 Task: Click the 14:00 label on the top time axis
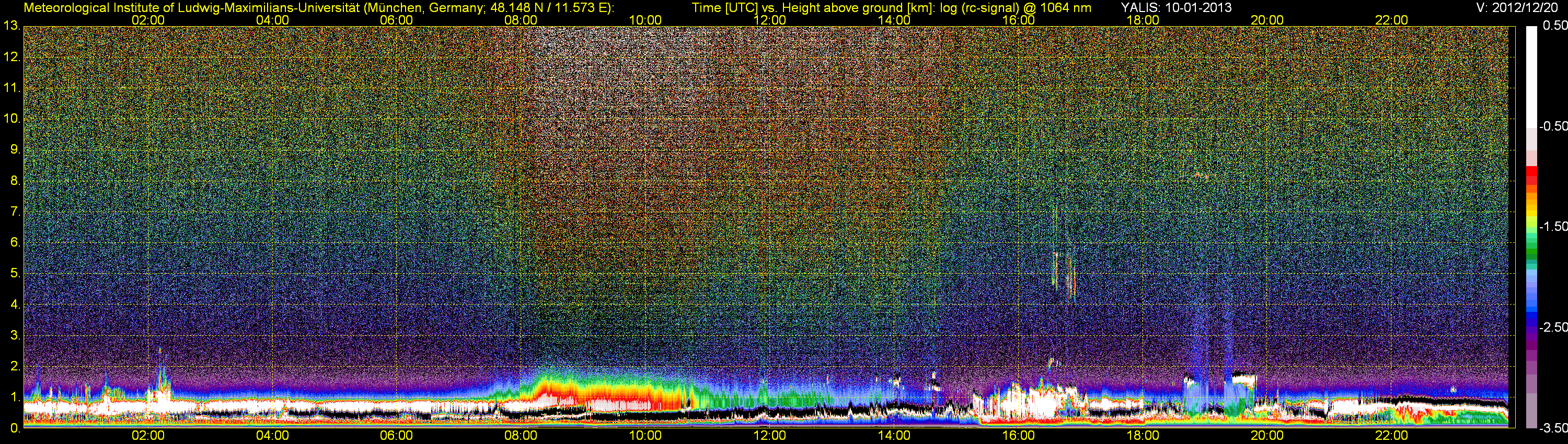894,20
